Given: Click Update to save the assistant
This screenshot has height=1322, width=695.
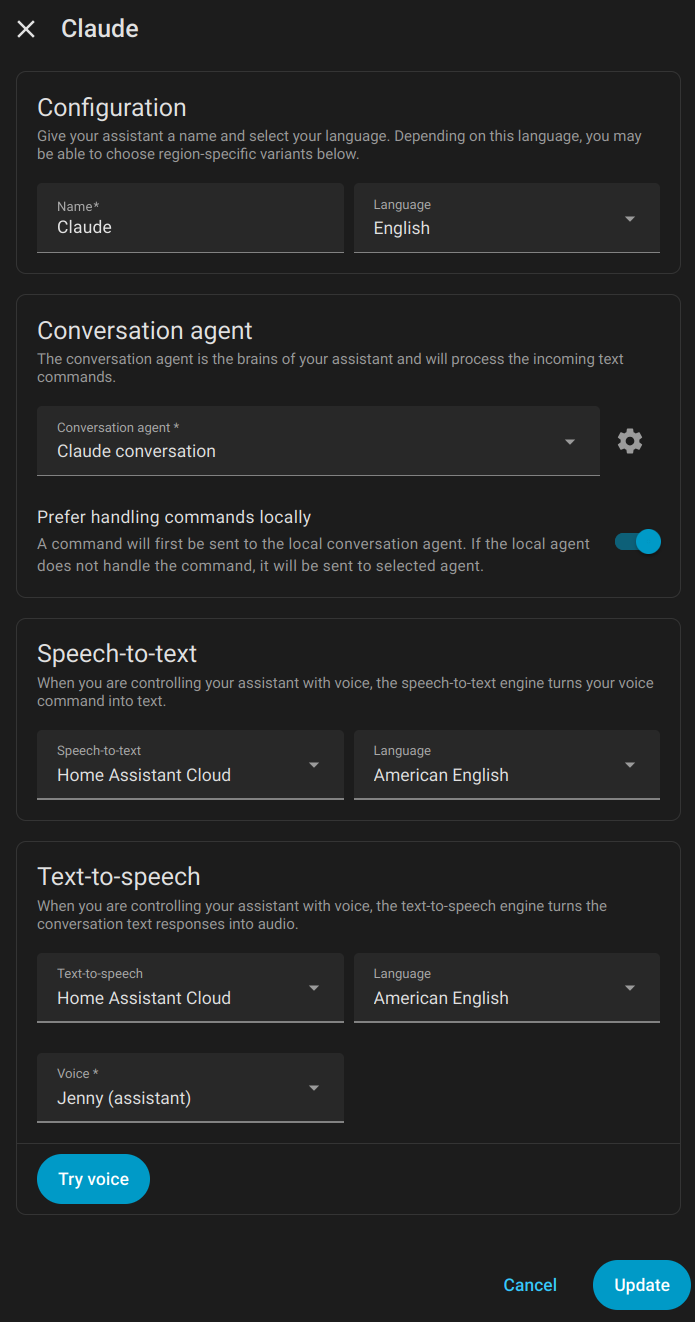Looking at the screenshot, I should pos(642,1285).
